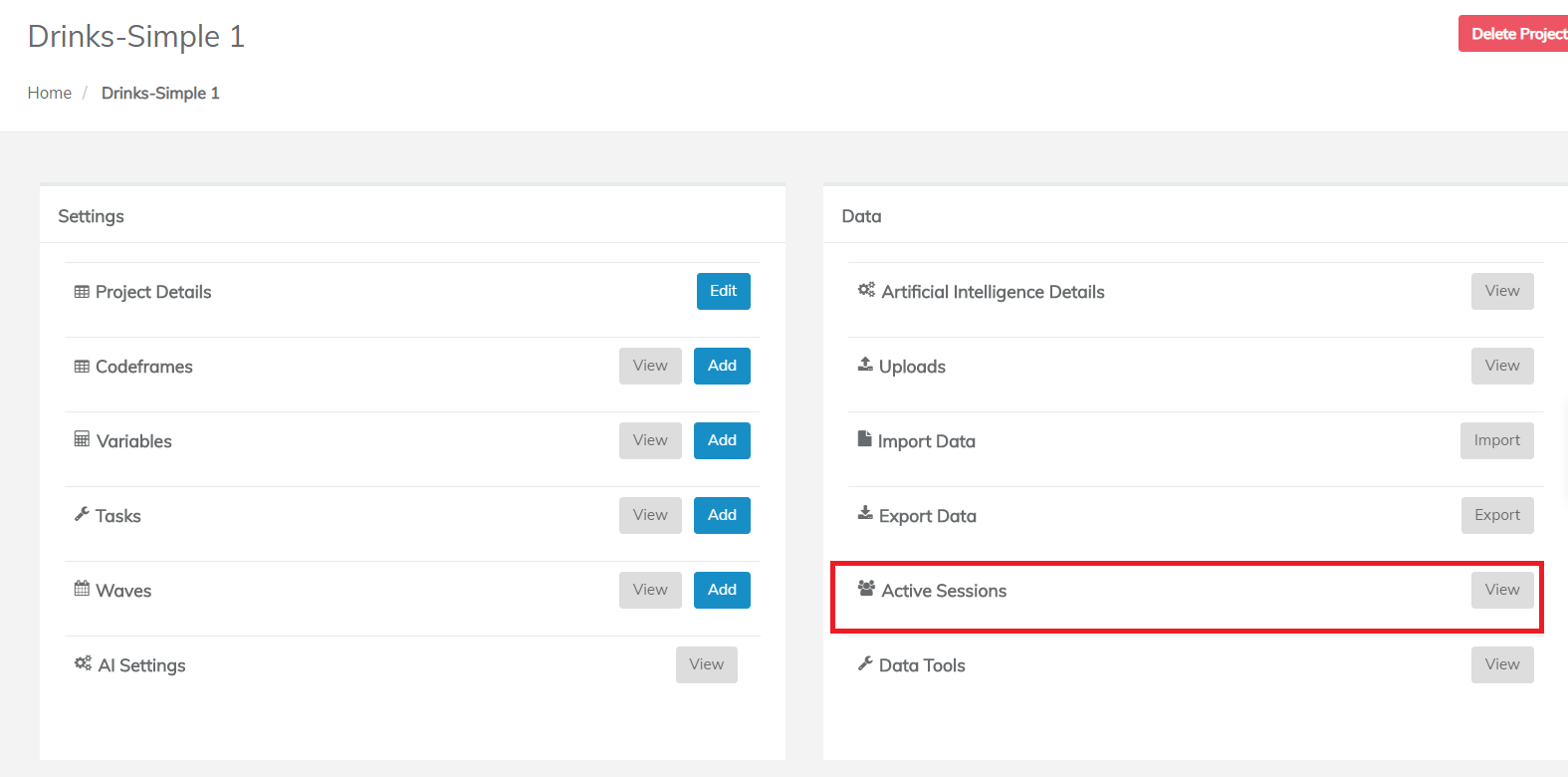Click the Data panel heading
Screen dimensions: 1568x777
(x=861, y=216)
